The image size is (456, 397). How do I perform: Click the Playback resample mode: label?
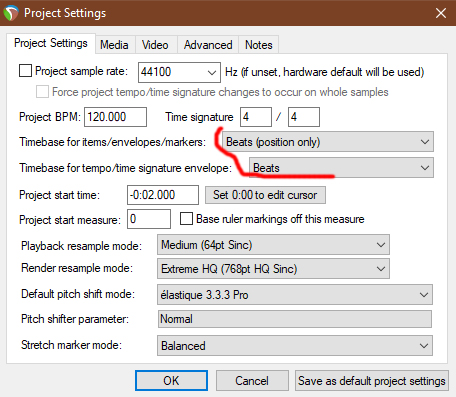click(x=81, y=246)
